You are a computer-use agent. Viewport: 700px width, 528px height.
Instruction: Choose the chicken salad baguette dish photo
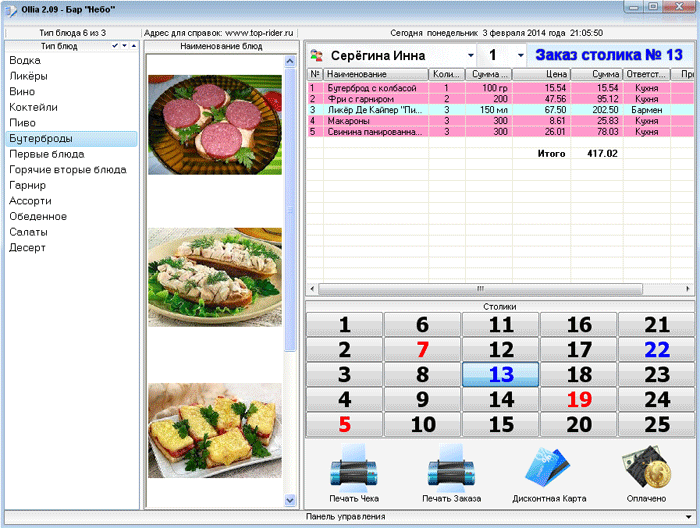tap(215, 277)
